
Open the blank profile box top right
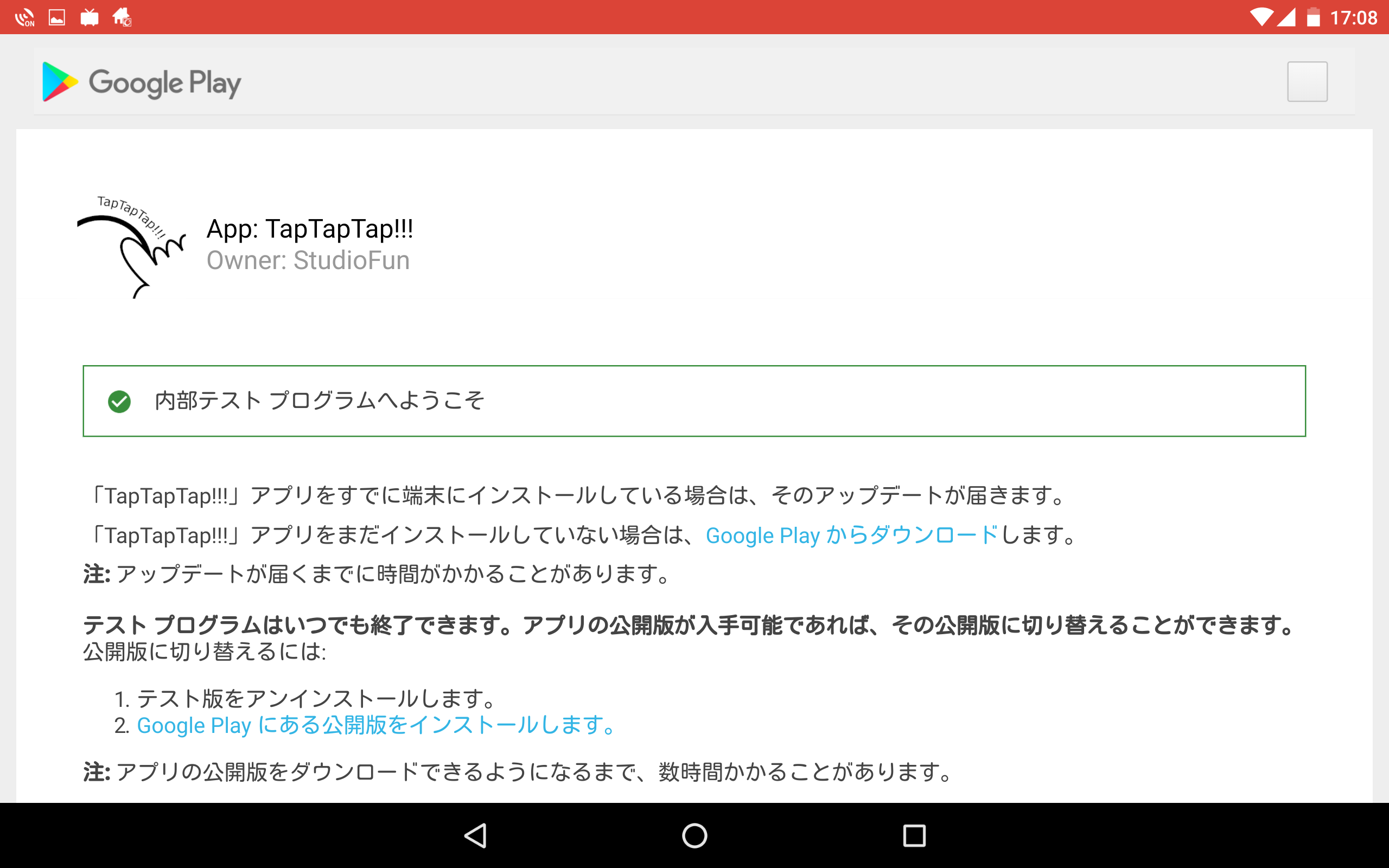tap(1307, 81)
